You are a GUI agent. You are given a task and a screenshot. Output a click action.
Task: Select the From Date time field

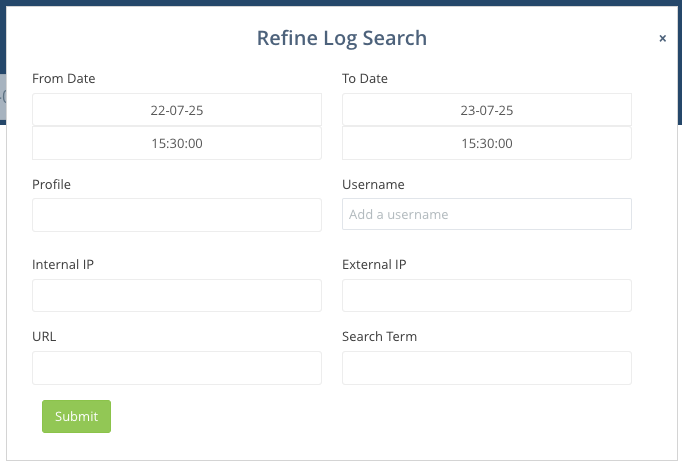(177, 143)
